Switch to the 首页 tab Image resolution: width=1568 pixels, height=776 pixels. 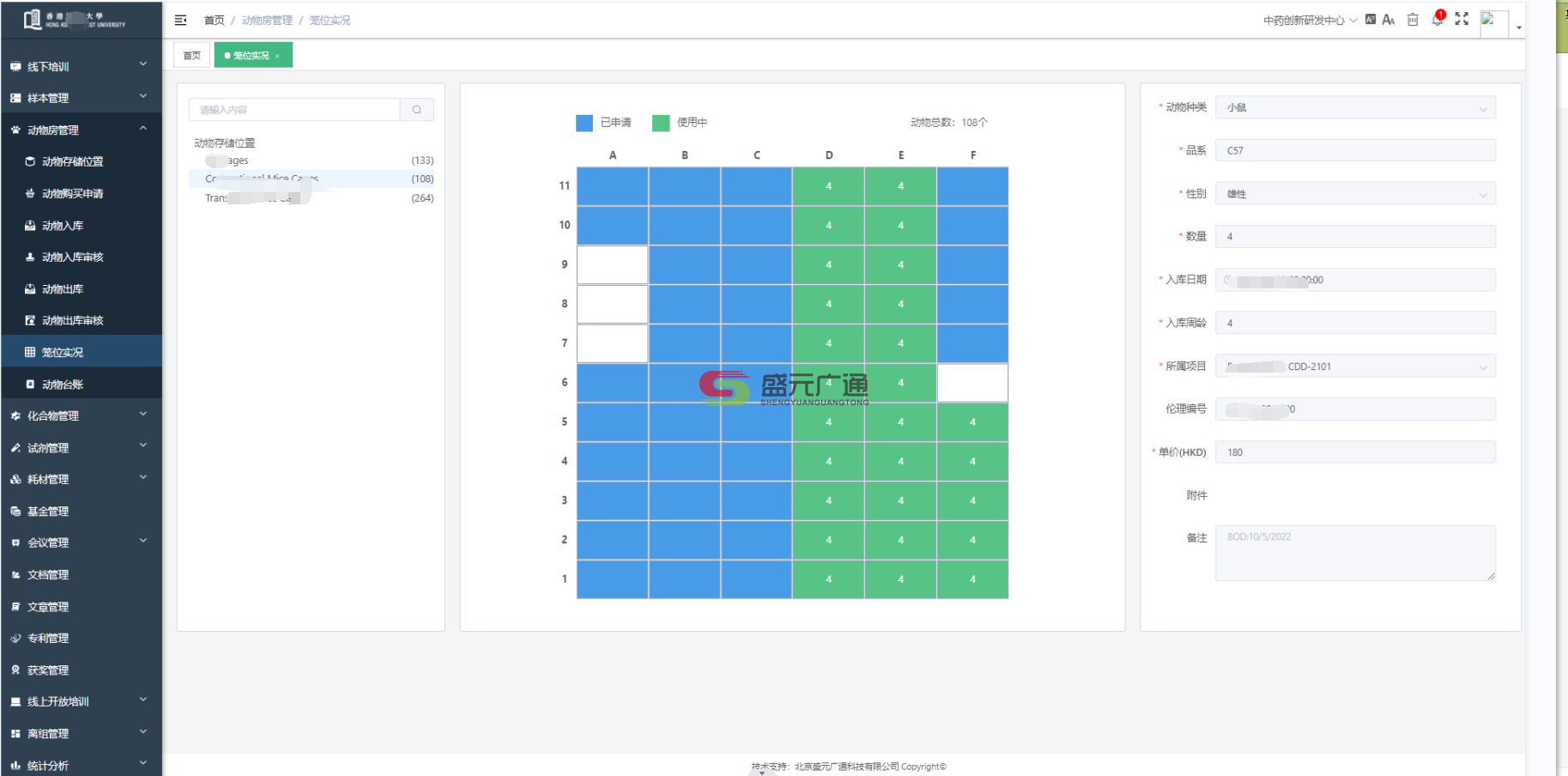click(x=191, y=56)
